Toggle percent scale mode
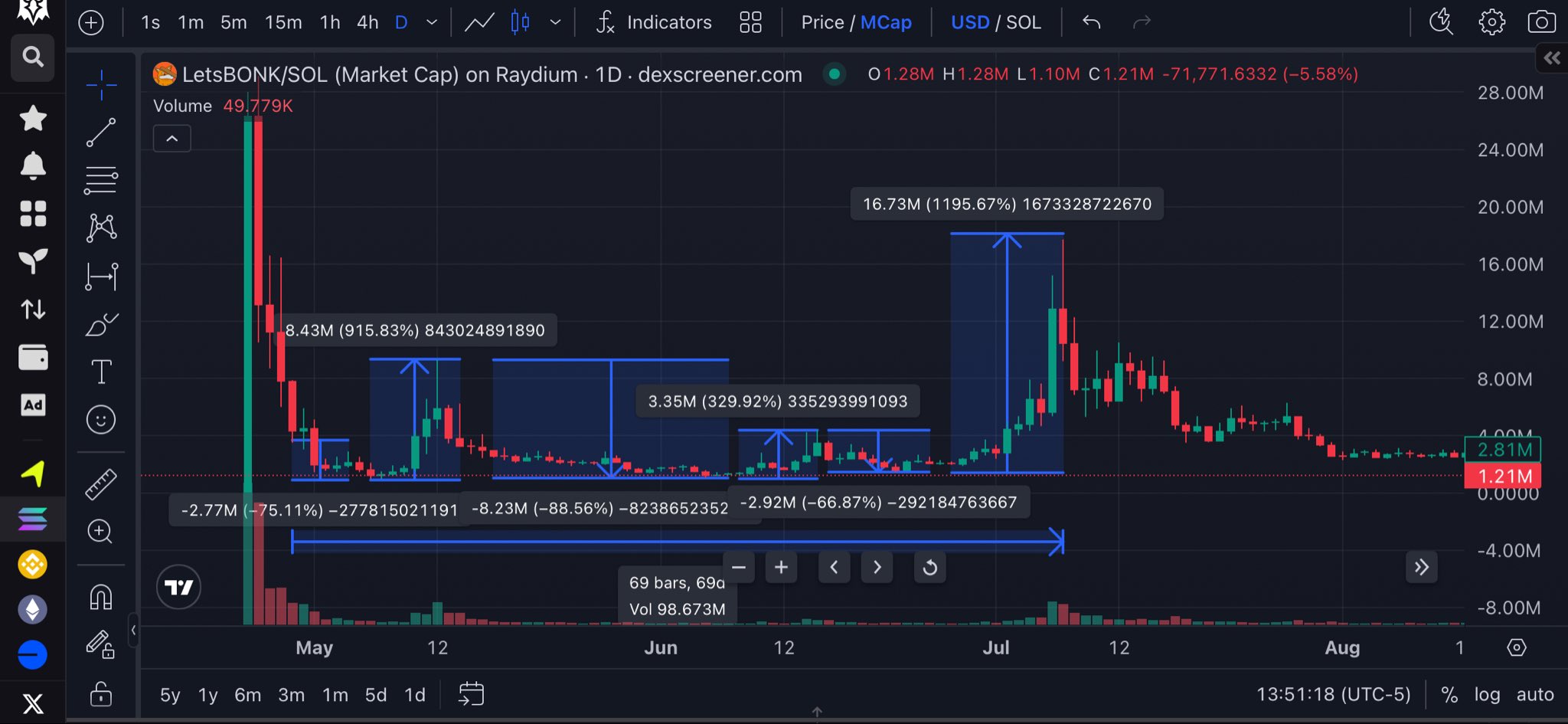The height and width of the screenshot is (724, 1568). (1449, 695)
